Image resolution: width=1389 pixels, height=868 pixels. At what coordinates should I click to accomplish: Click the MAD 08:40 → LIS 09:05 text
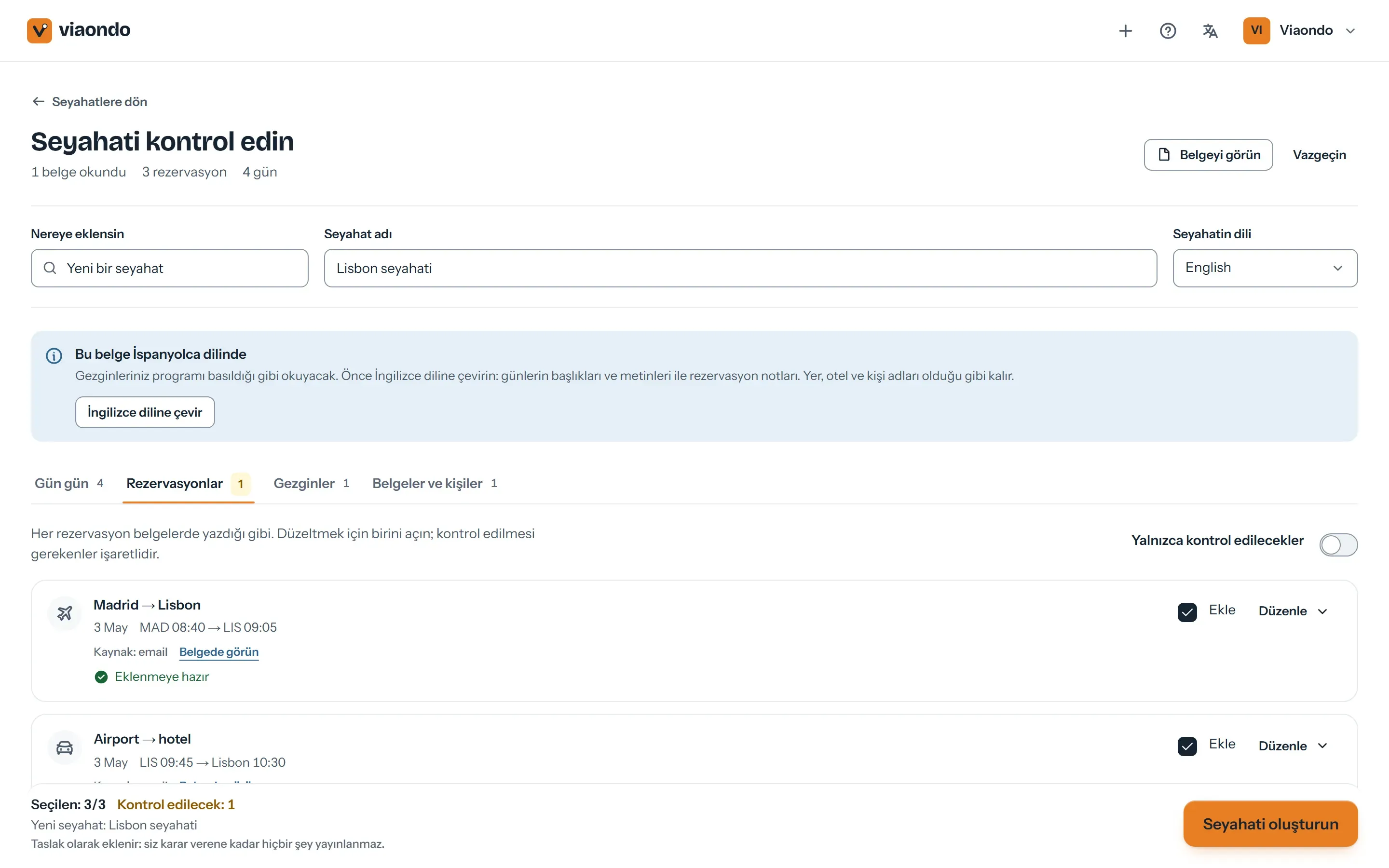tap(208, 627)
